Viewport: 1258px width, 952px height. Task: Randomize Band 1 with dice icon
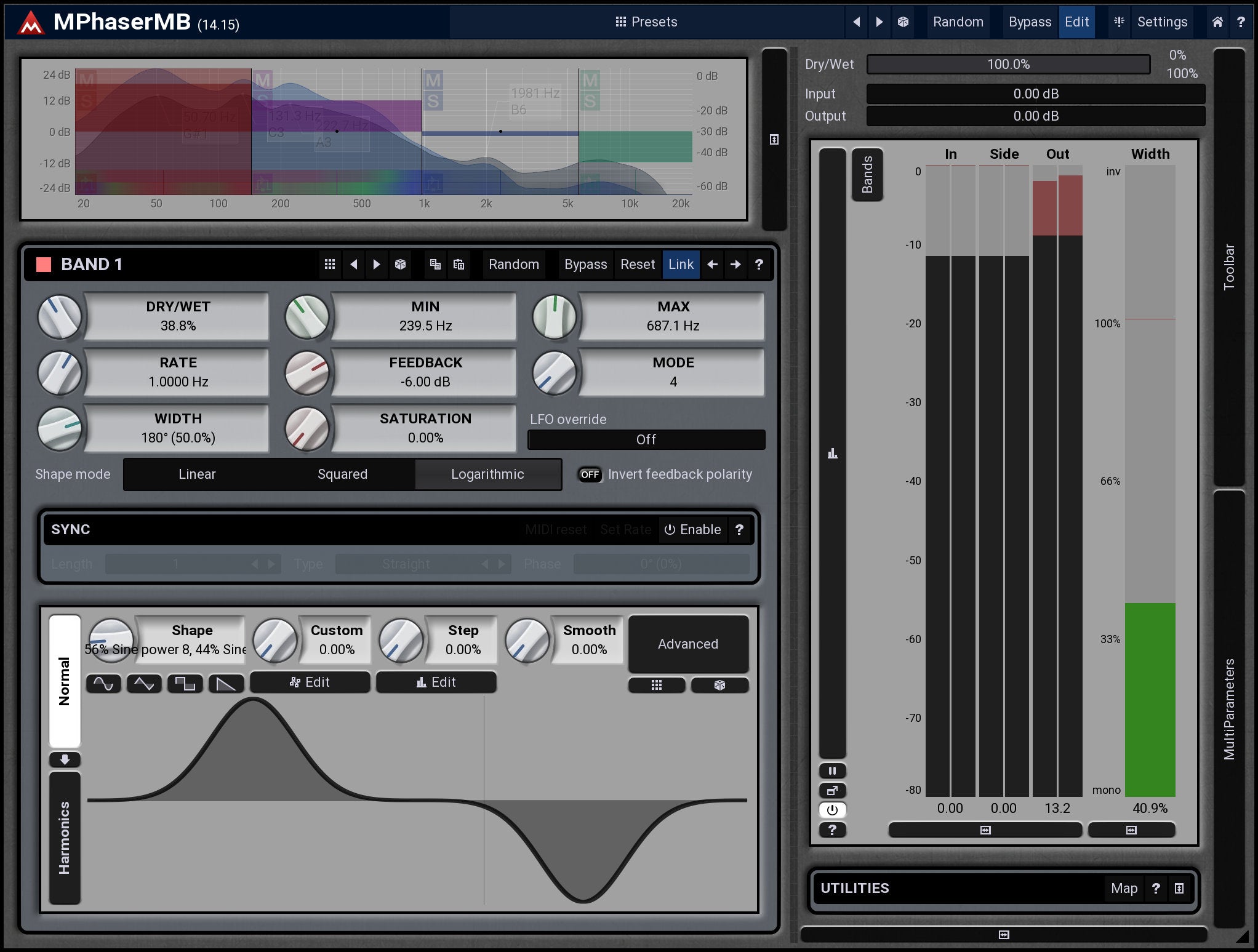coord(400,265)
